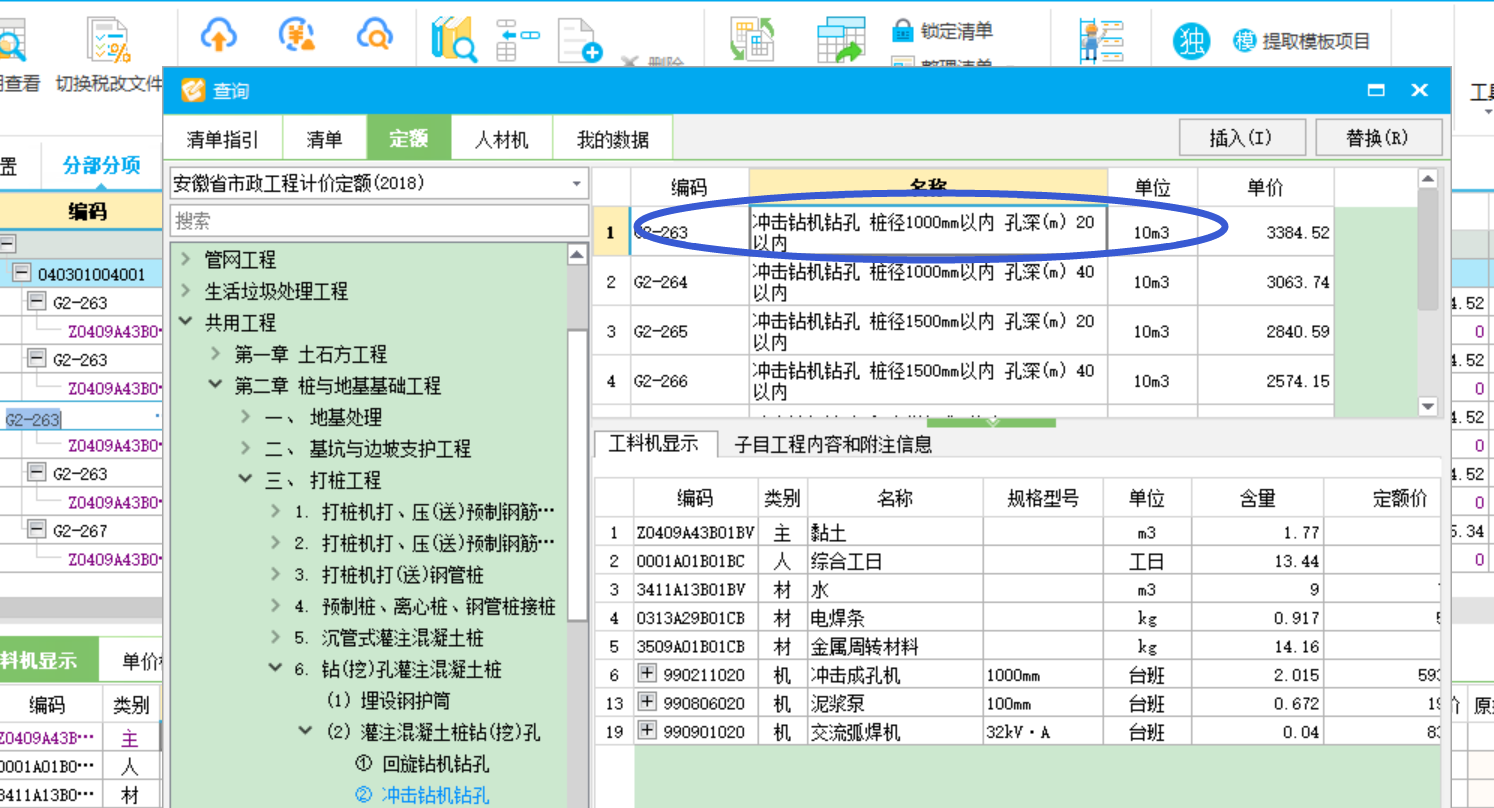Open the 我的数据 tab
The image size is (1494, 808).
613,139
